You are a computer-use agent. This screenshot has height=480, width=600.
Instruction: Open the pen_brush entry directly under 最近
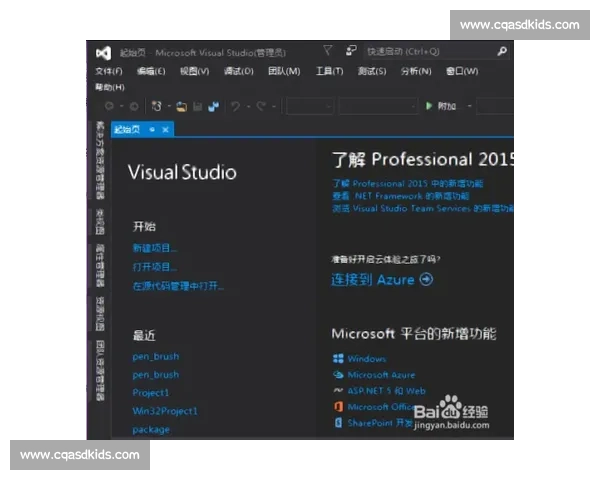(155, 357)
